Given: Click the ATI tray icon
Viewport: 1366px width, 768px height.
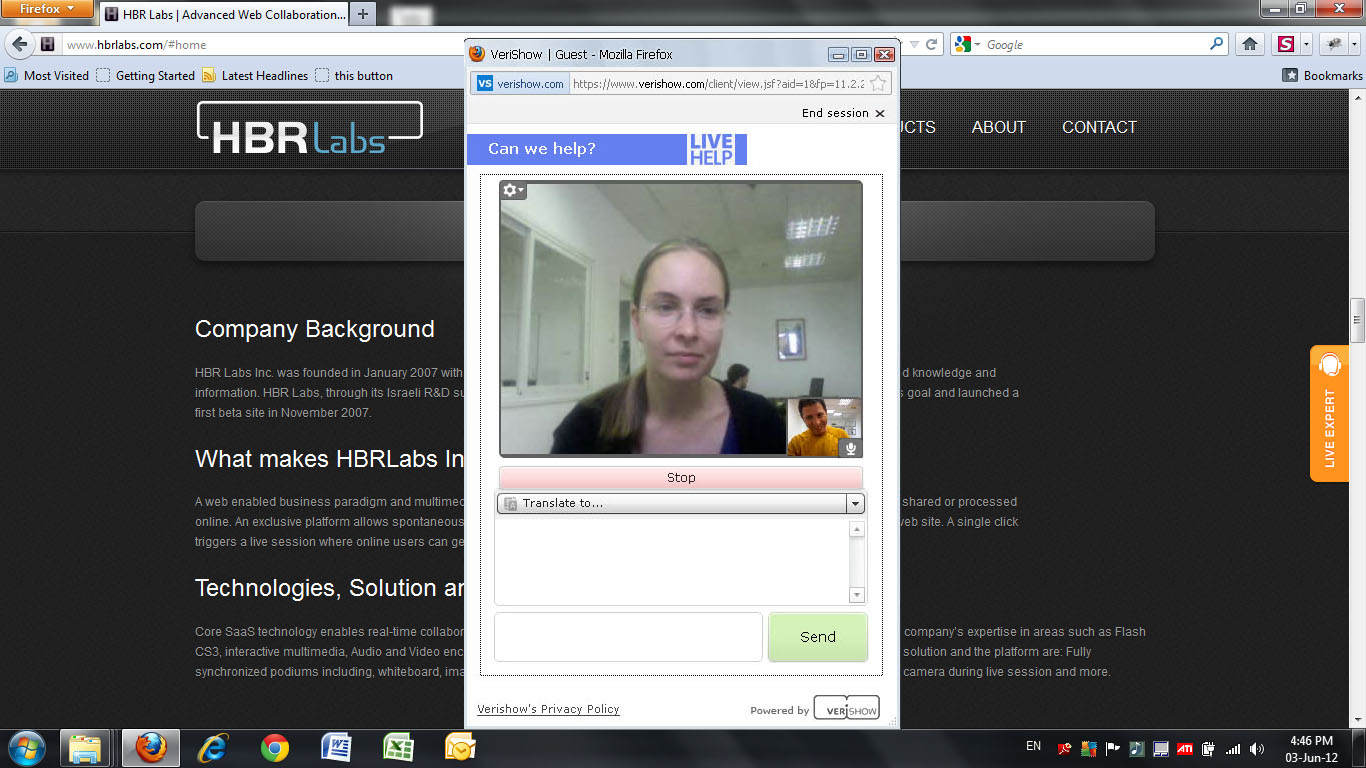Looking at the screenshot, I should click(1184, 748).
